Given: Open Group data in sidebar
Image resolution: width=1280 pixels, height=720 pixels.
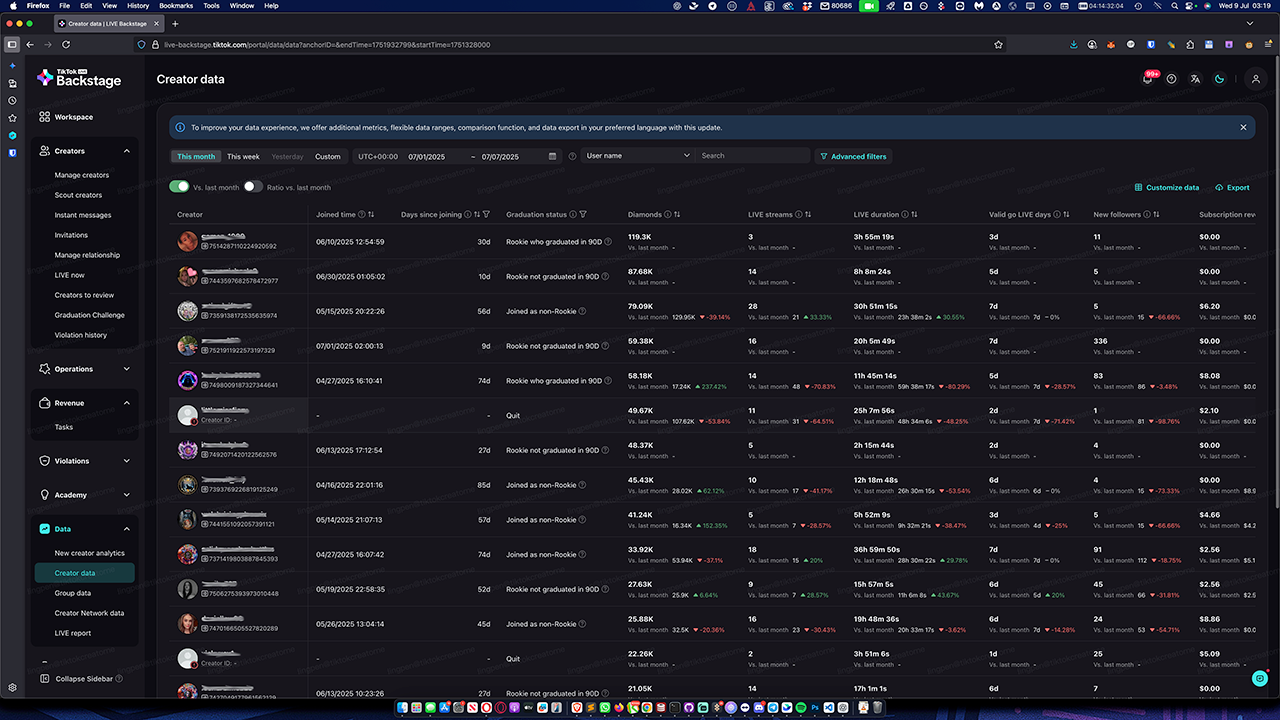Looking at the screenshot, I should pos(73,593).
